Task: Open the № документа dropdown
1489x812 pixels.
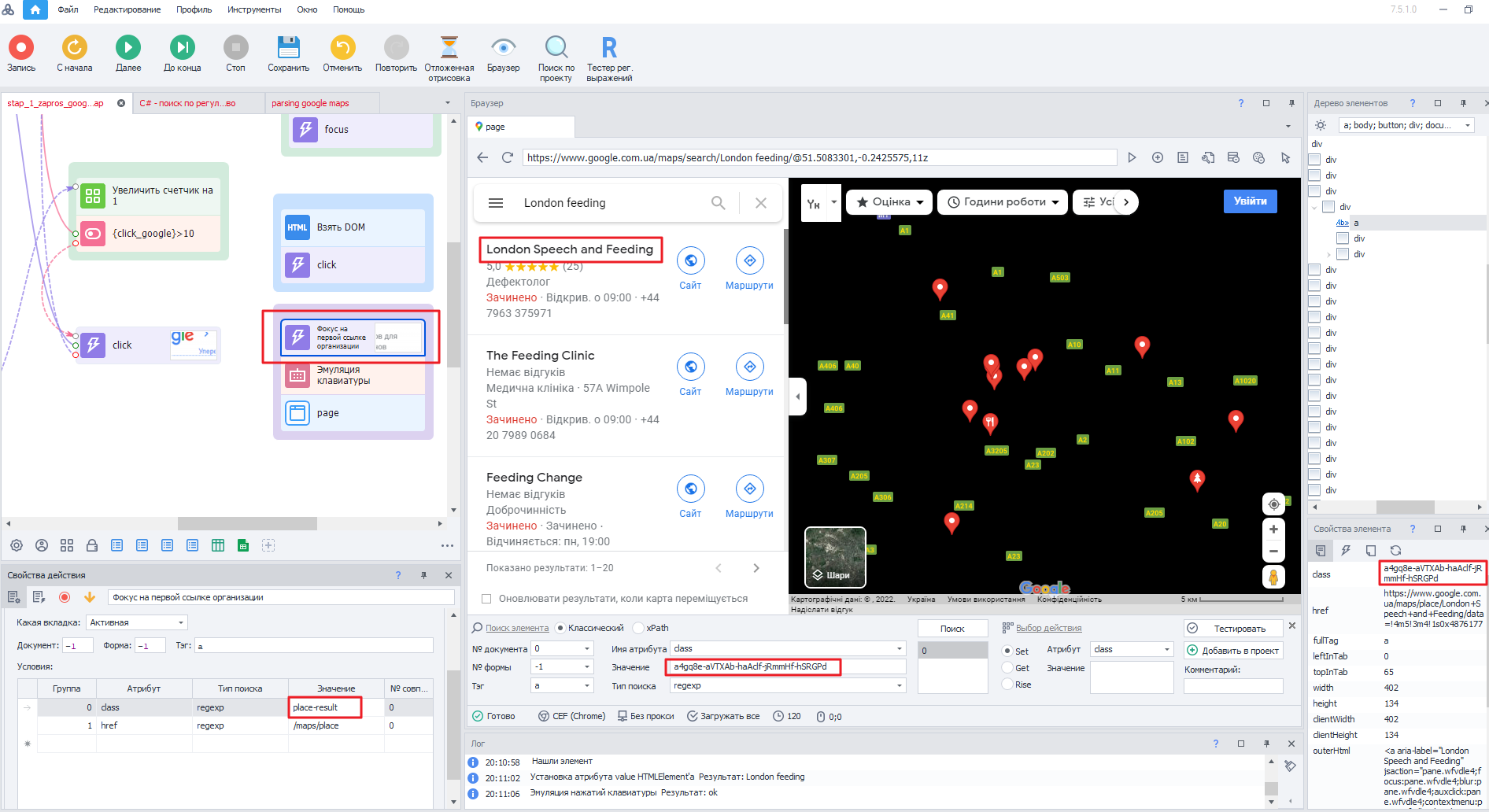Action: pos(563,648)
